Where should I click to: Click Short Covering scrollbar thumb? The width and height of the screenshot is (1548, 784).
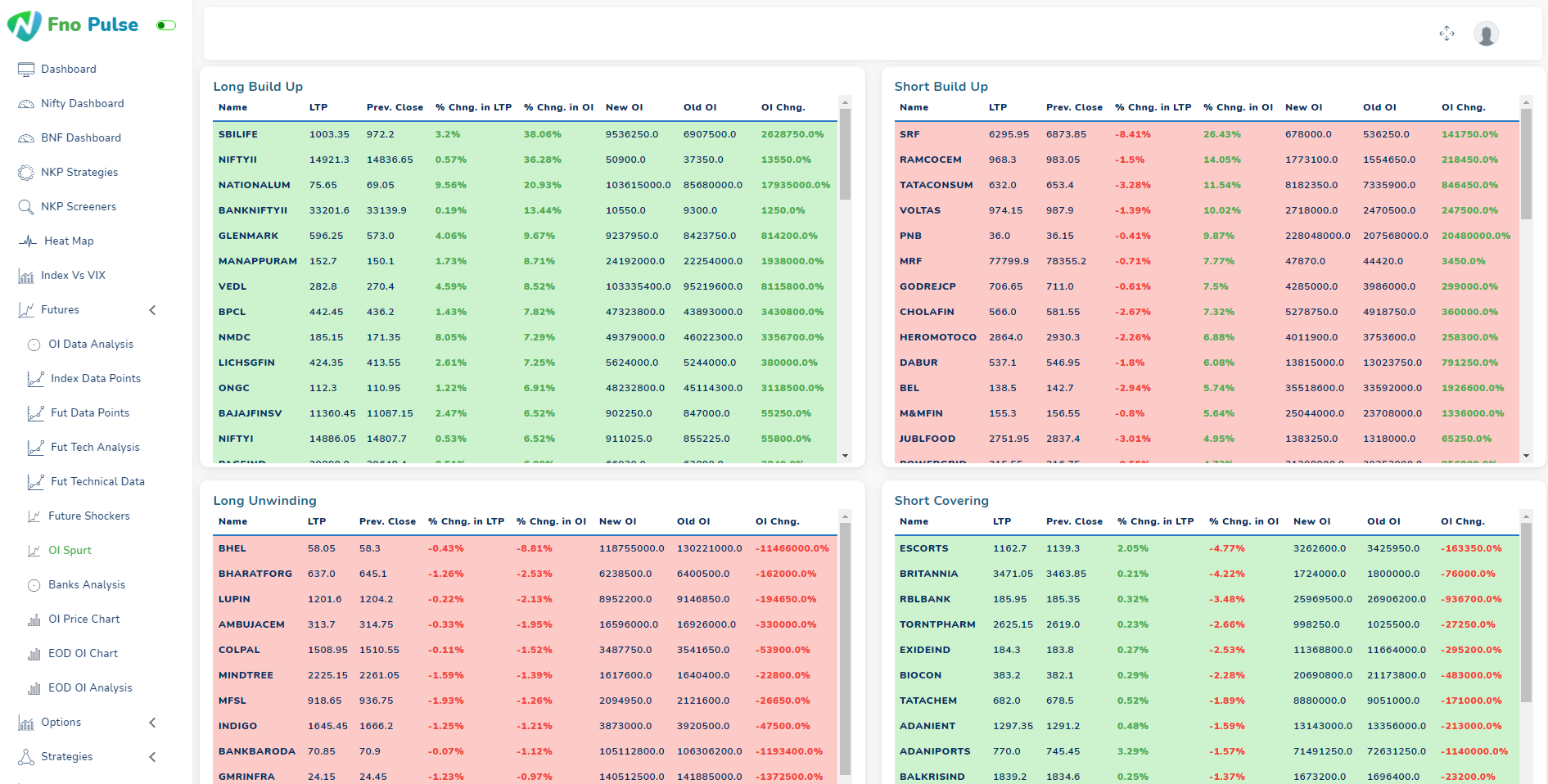(x=1526, y=612)
